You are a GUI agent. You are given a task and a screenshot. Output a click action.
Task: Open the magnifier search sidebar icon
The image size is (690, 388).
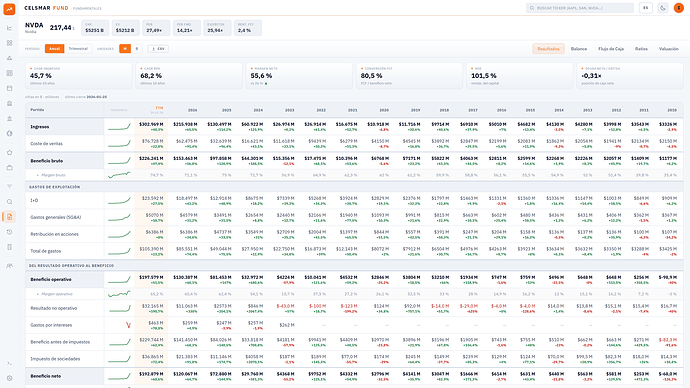(x=9, y=202)
